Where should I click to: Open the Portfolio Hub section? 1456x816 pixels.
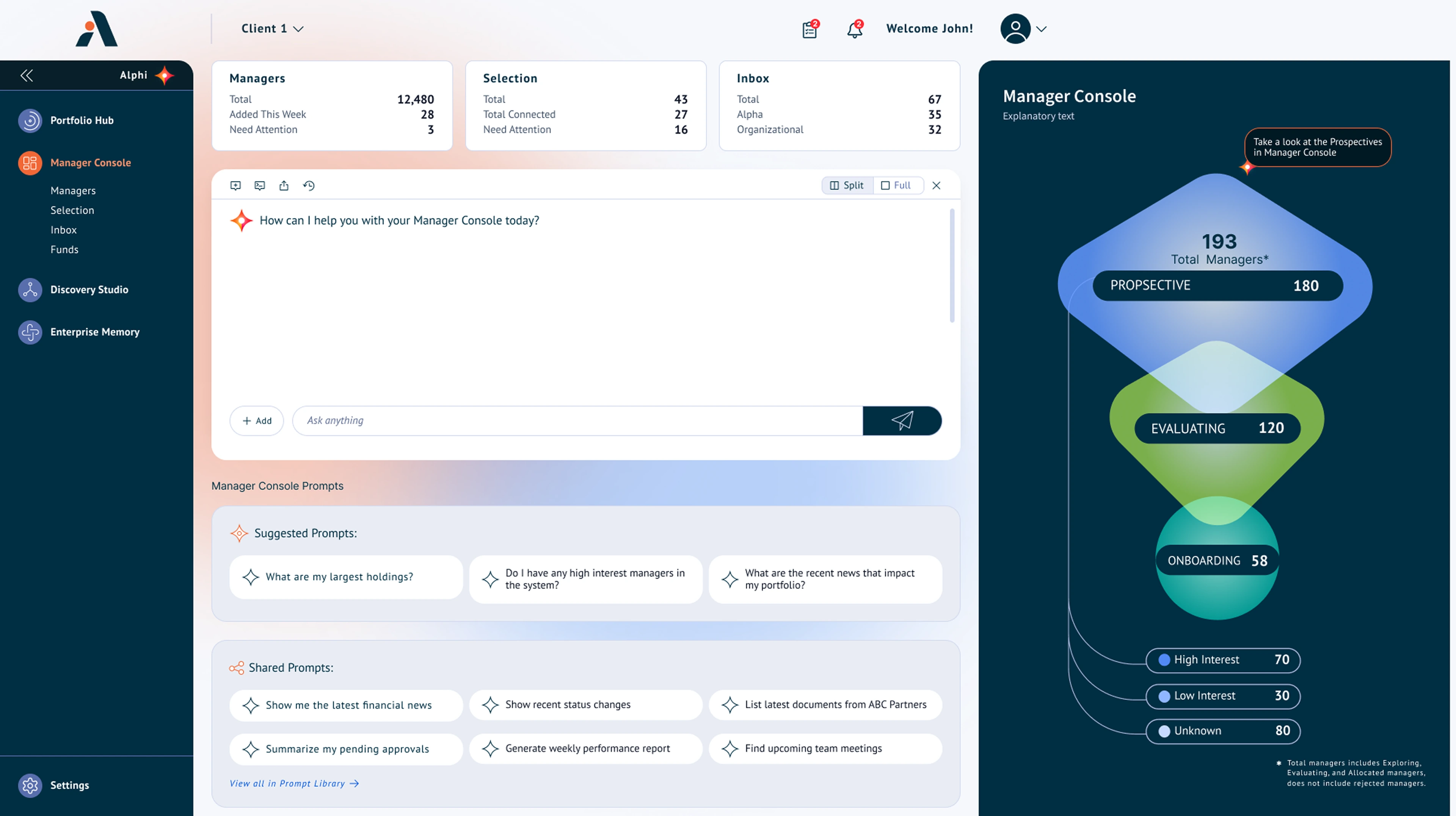pyautogui.click(x=66, y=121)
